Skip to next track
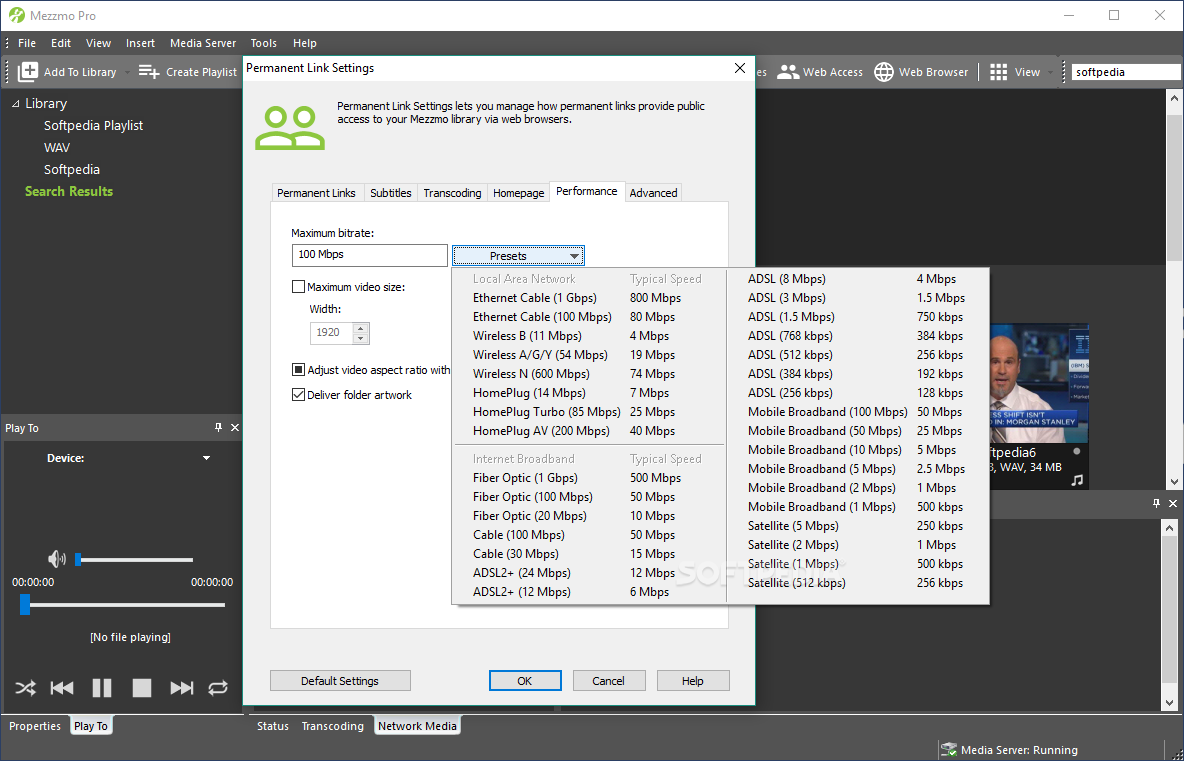 181,688
